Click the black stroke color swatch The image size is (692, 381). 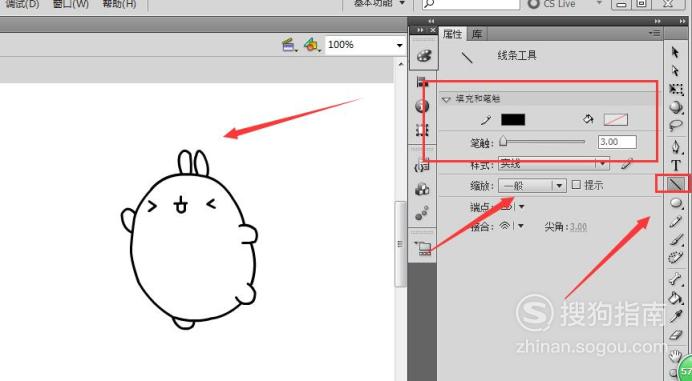click(513, 119)
